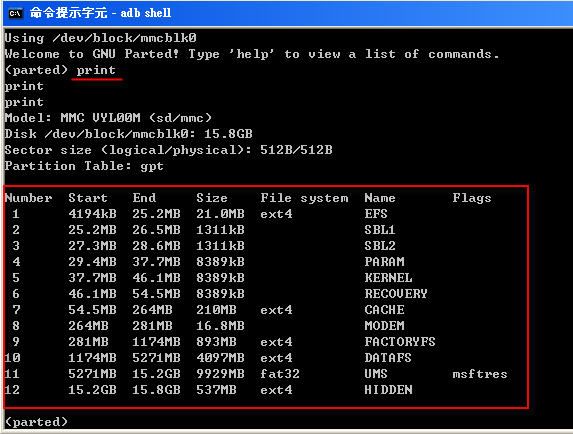This screenshot has height=434, width=573.
Task: Click the msftres flag text
Action: point(480,374)
